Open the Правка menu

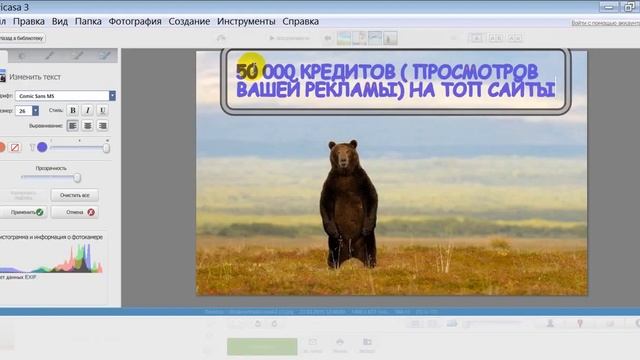(29, 21)
